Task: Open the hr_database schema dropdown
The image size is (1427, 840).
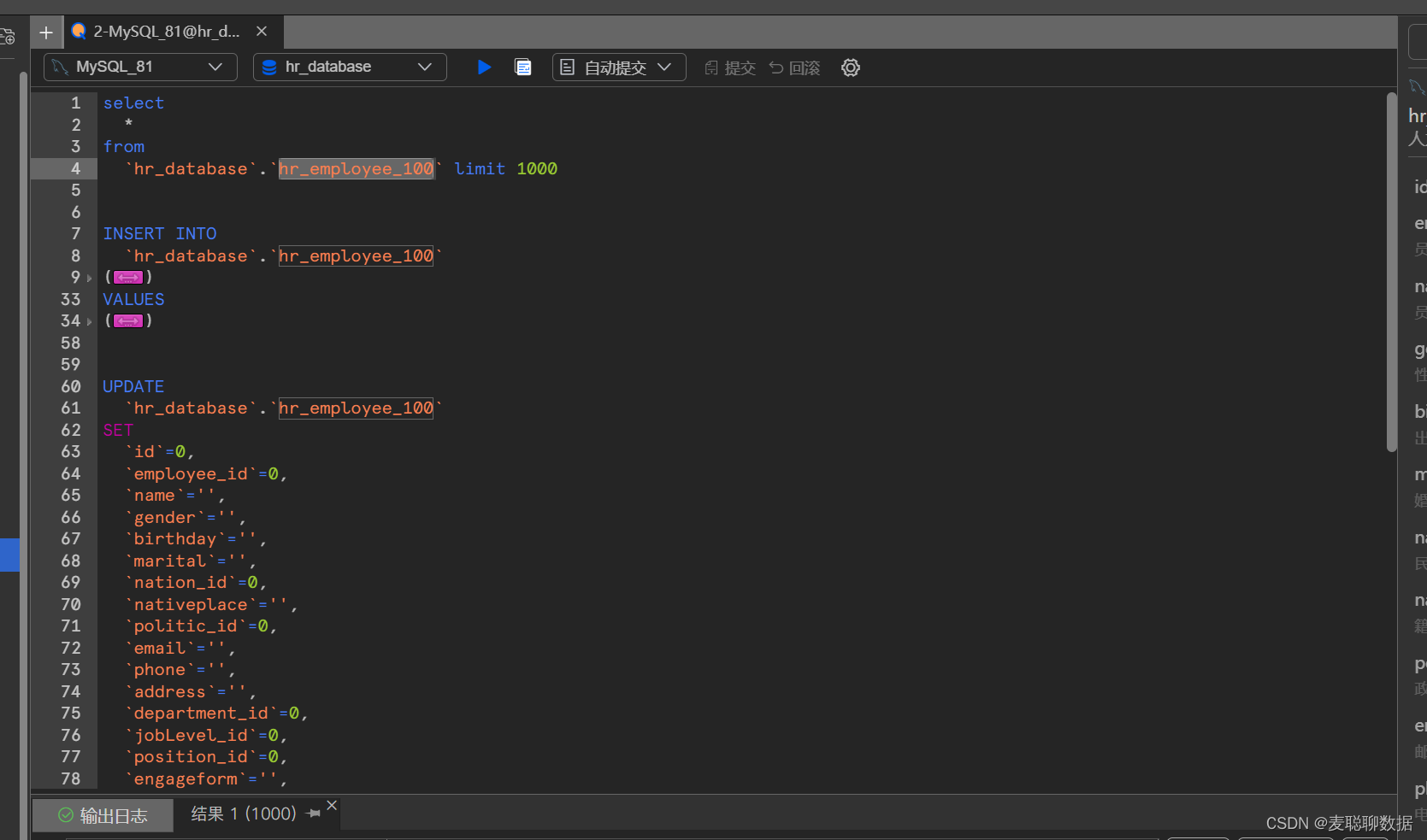Action: (350, 67)
